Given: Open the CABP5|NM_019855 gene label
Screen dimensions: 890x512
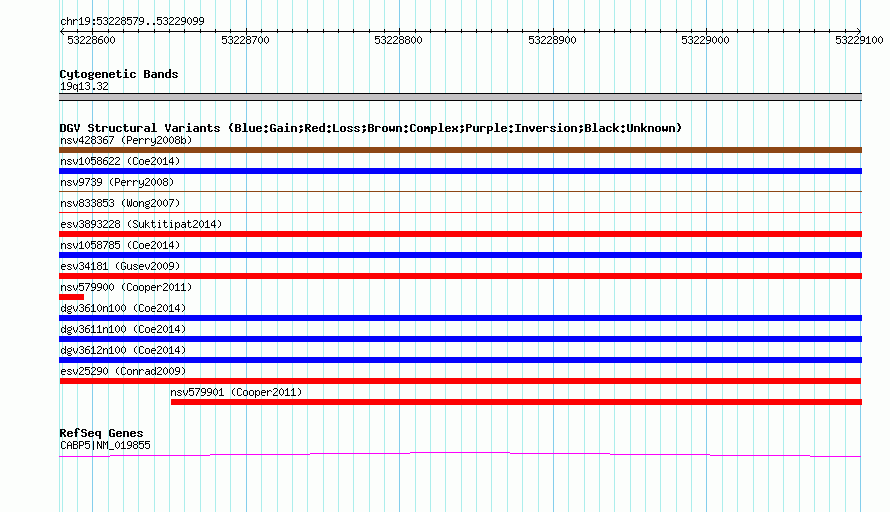Looking at the screenshot, I should click(x=105, y=446).
